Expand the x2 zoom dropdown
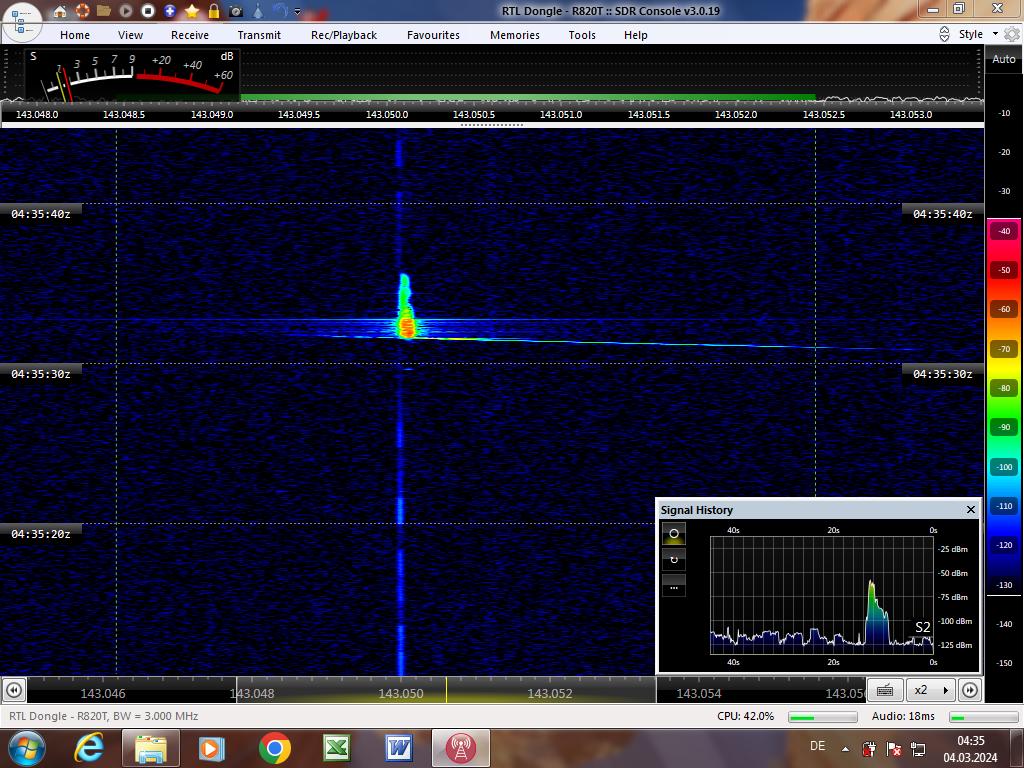The width and height of the screenshot is (1024, 768). (x=945, y=690)
